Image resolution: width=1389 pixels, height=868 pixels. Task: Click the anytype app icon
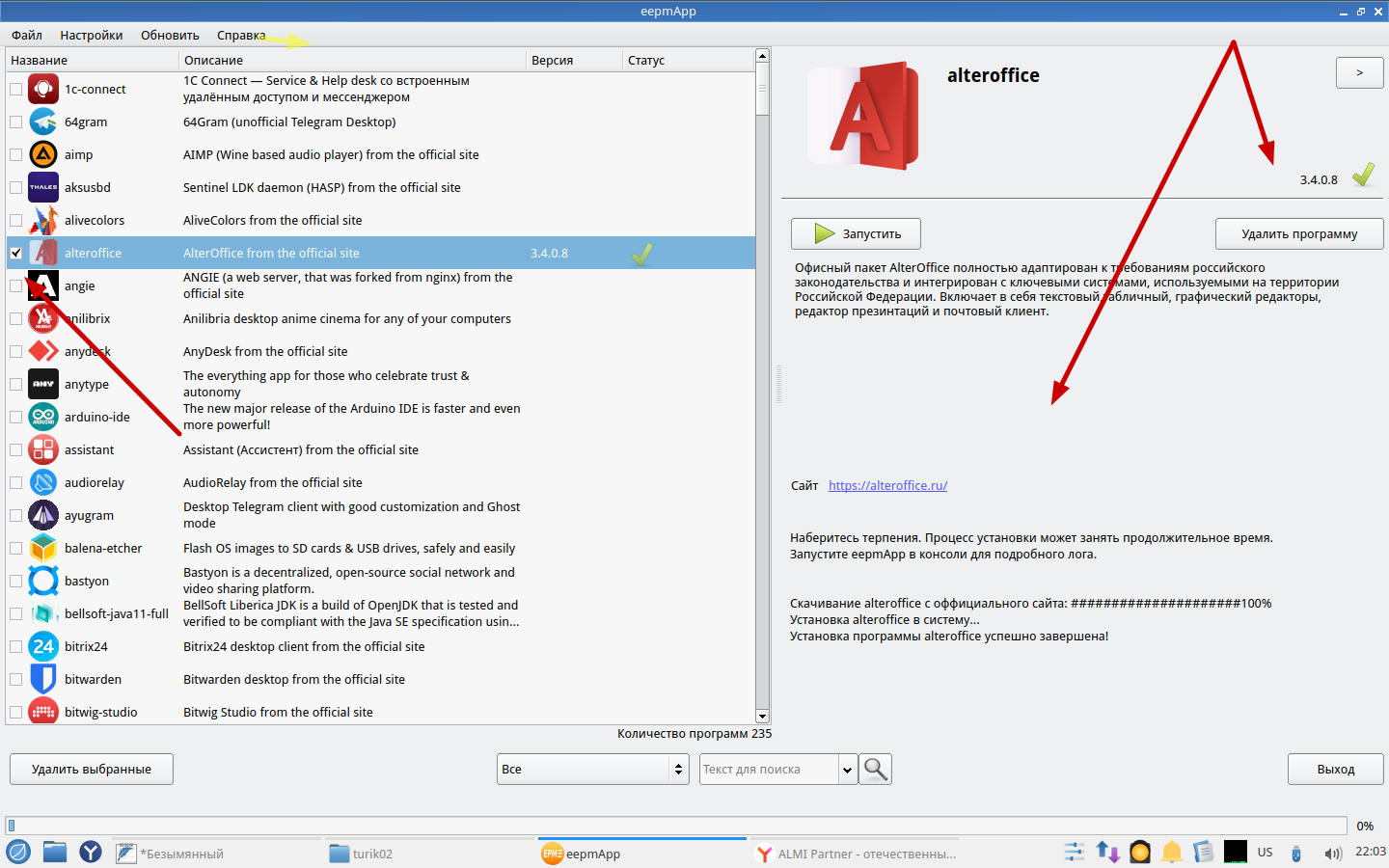click(x=43, y=384)
